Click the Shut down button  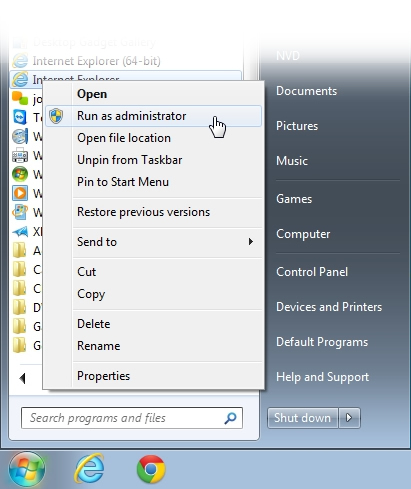tap(302, 418)
